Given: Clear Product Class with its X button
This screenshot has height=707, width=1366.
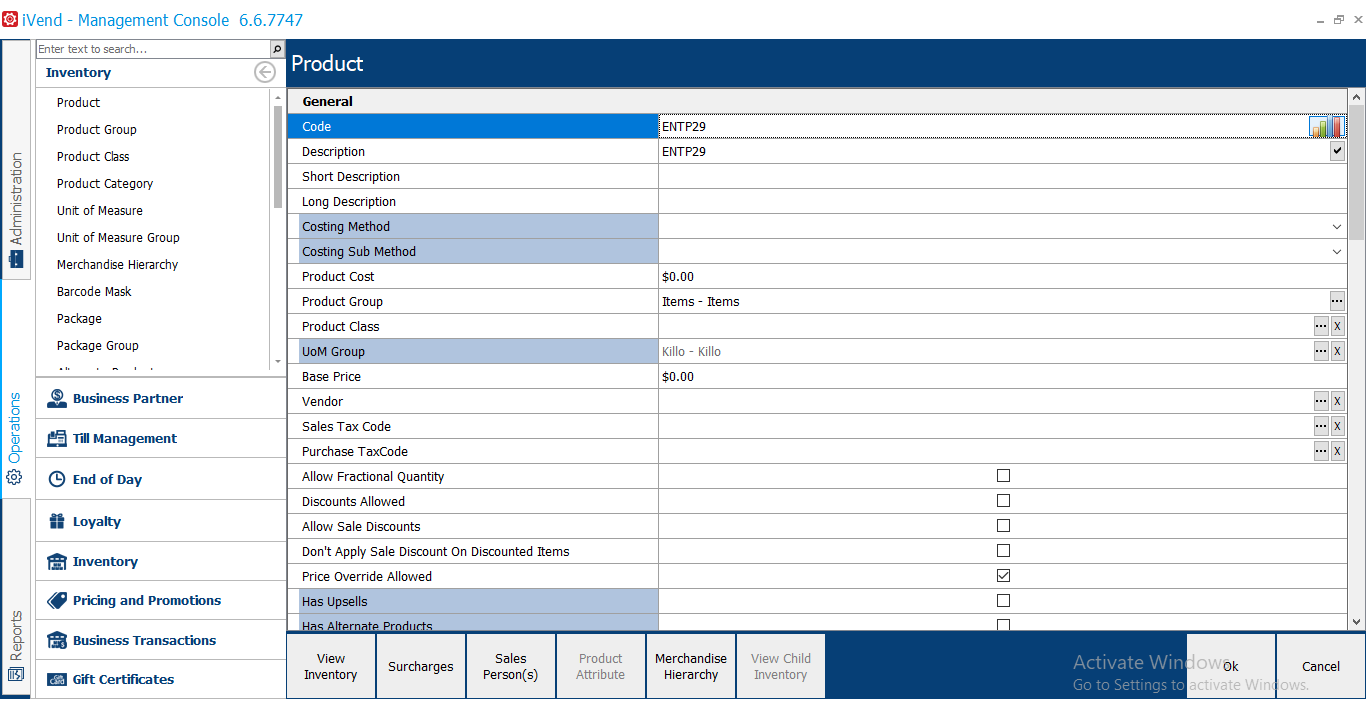Looking at the screenshot, I should 1337,326.
